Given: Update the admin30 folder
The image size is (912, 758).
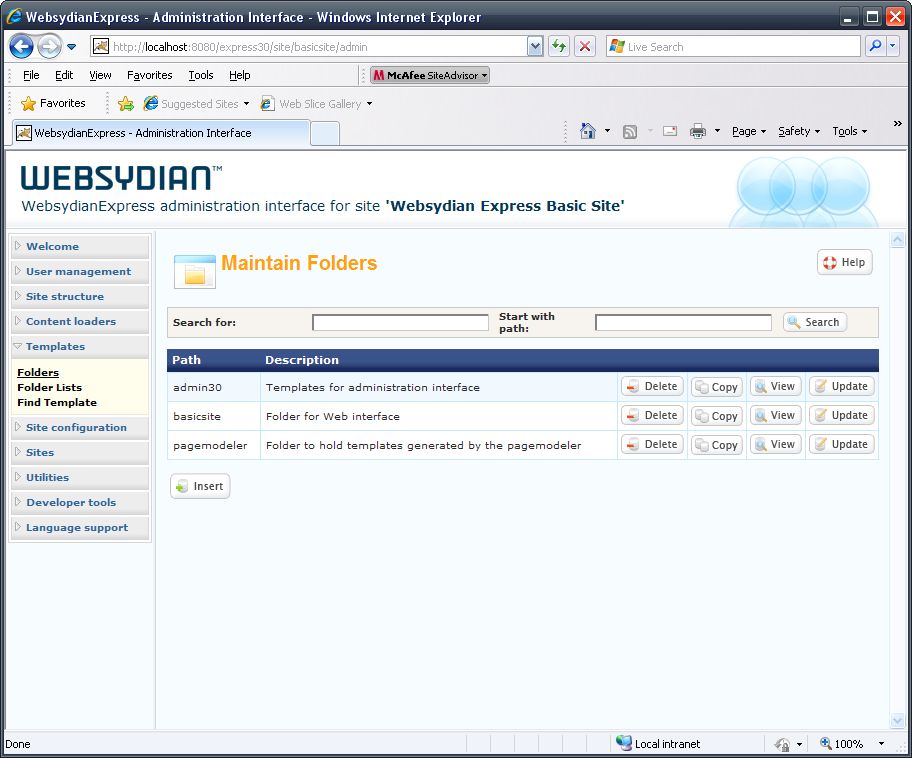Looking at the screenshot, I should coord(842,386).
